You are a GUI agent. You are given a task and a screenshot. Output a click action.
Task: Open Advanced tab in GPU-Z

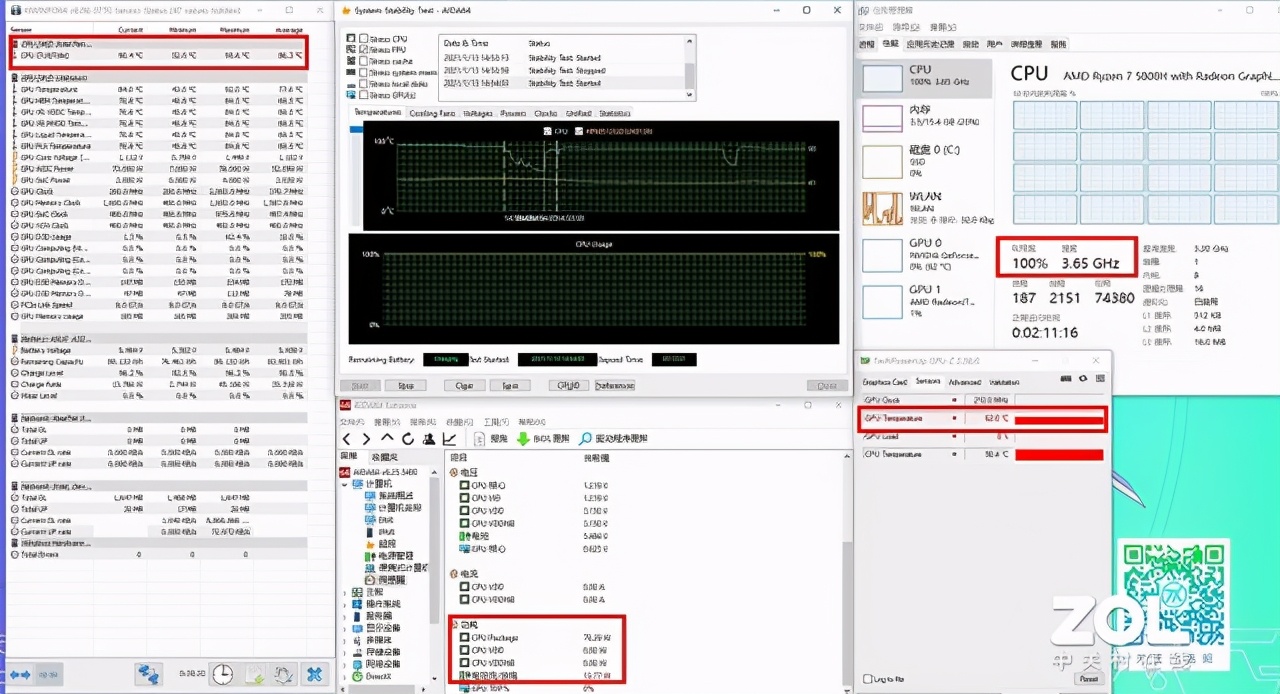point(965,382)
